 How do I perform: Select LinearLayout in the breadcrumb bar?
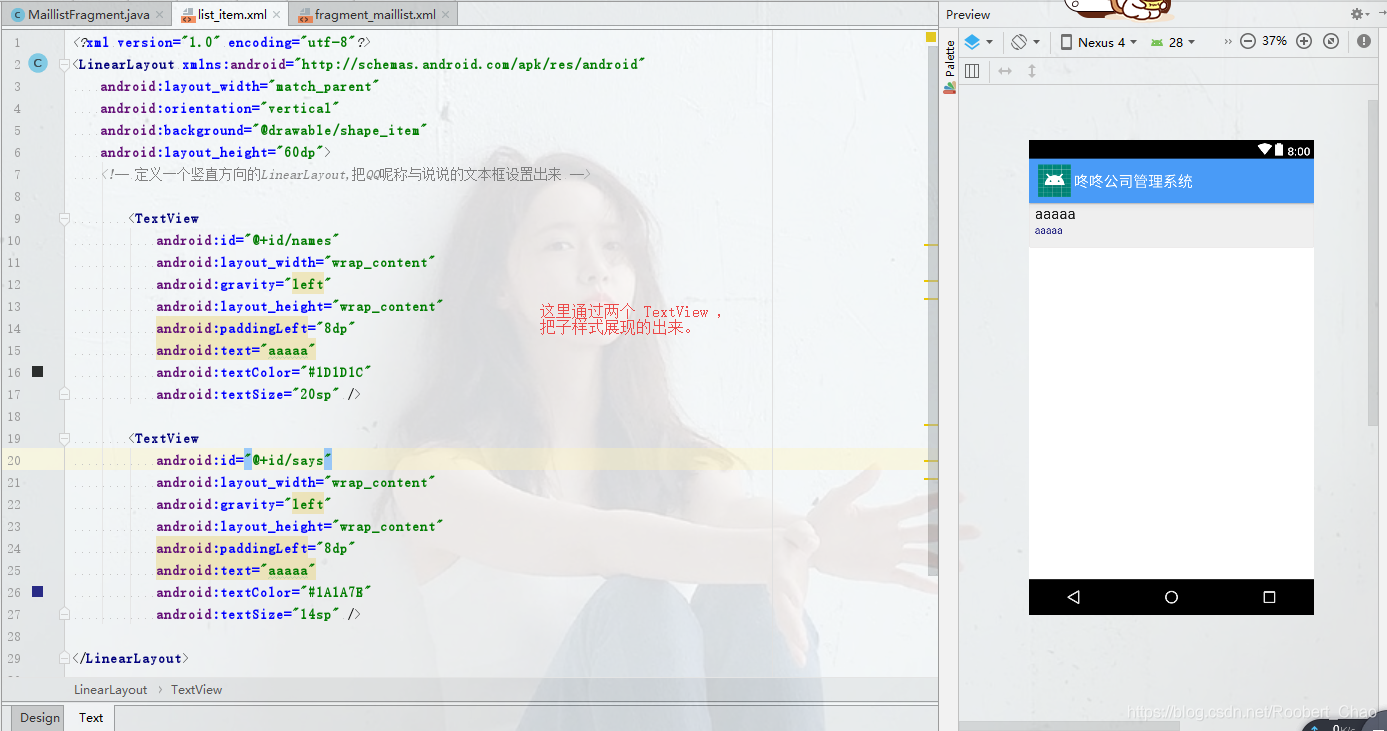(110, 690)
